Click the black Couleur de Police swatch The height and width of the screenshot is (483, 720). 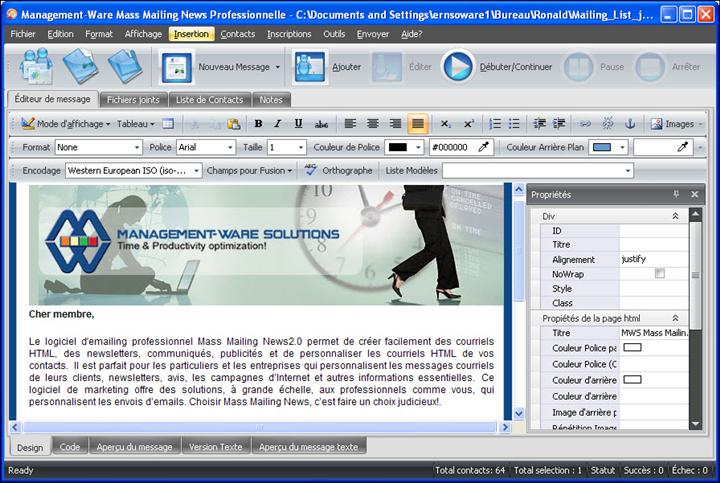tap(398, 147)
